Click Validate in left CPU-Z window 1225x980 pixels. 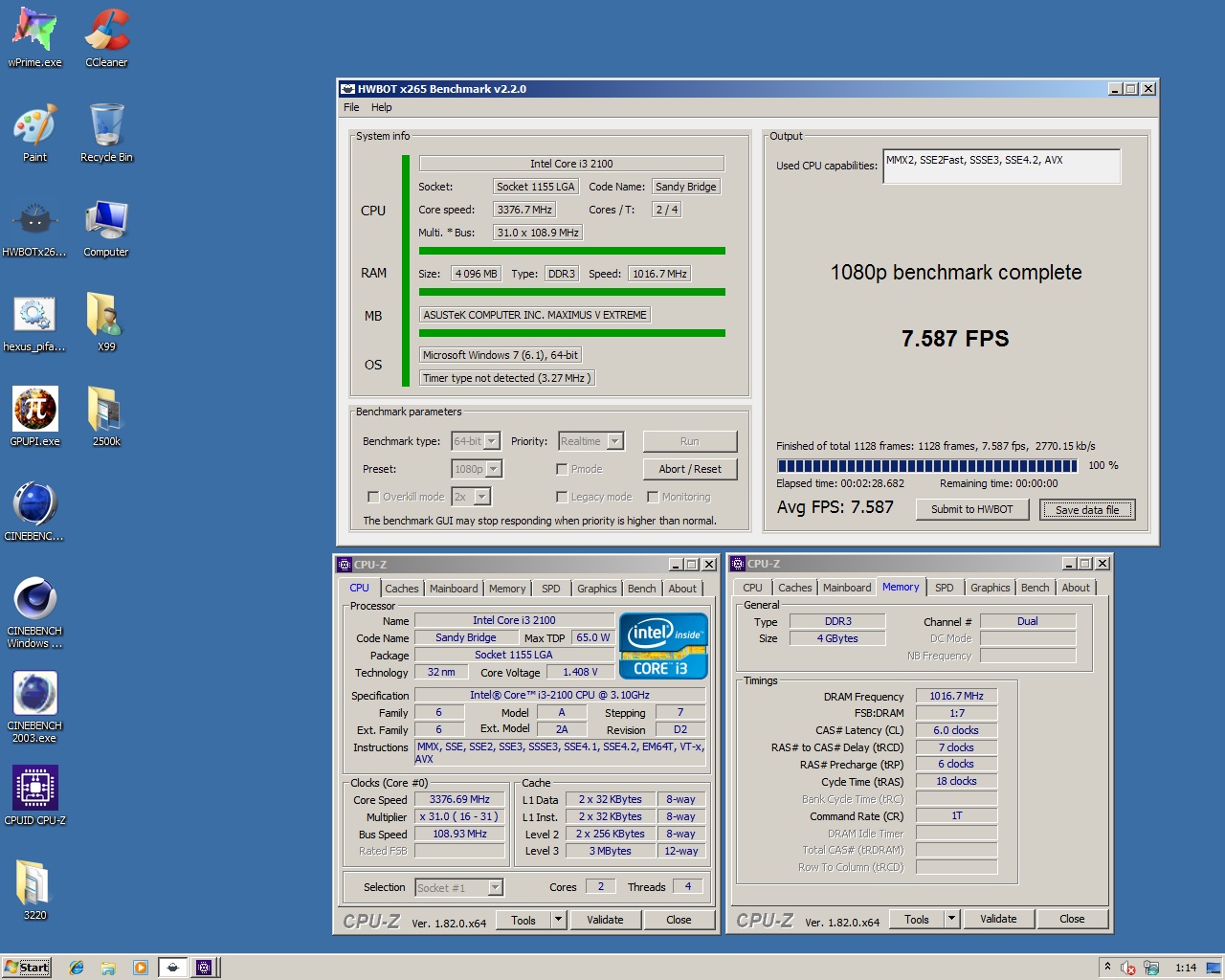pos(605,920)
